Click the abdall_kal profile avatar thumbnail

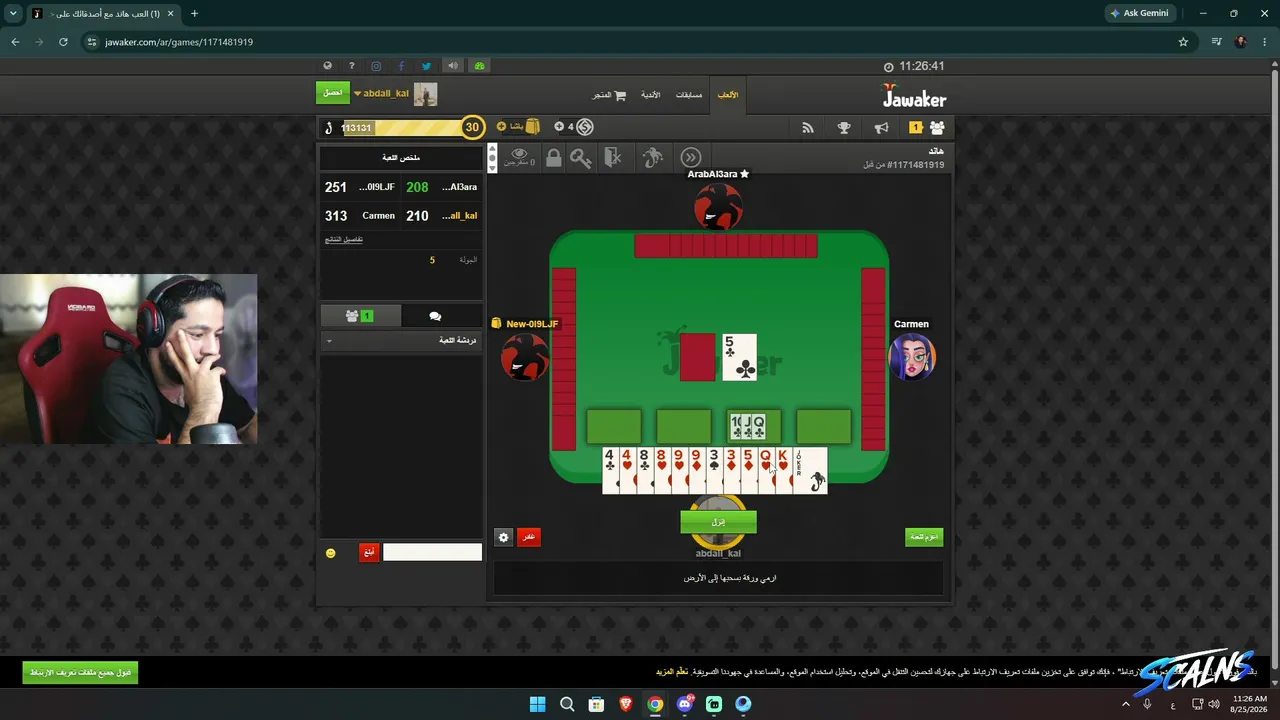426,94
